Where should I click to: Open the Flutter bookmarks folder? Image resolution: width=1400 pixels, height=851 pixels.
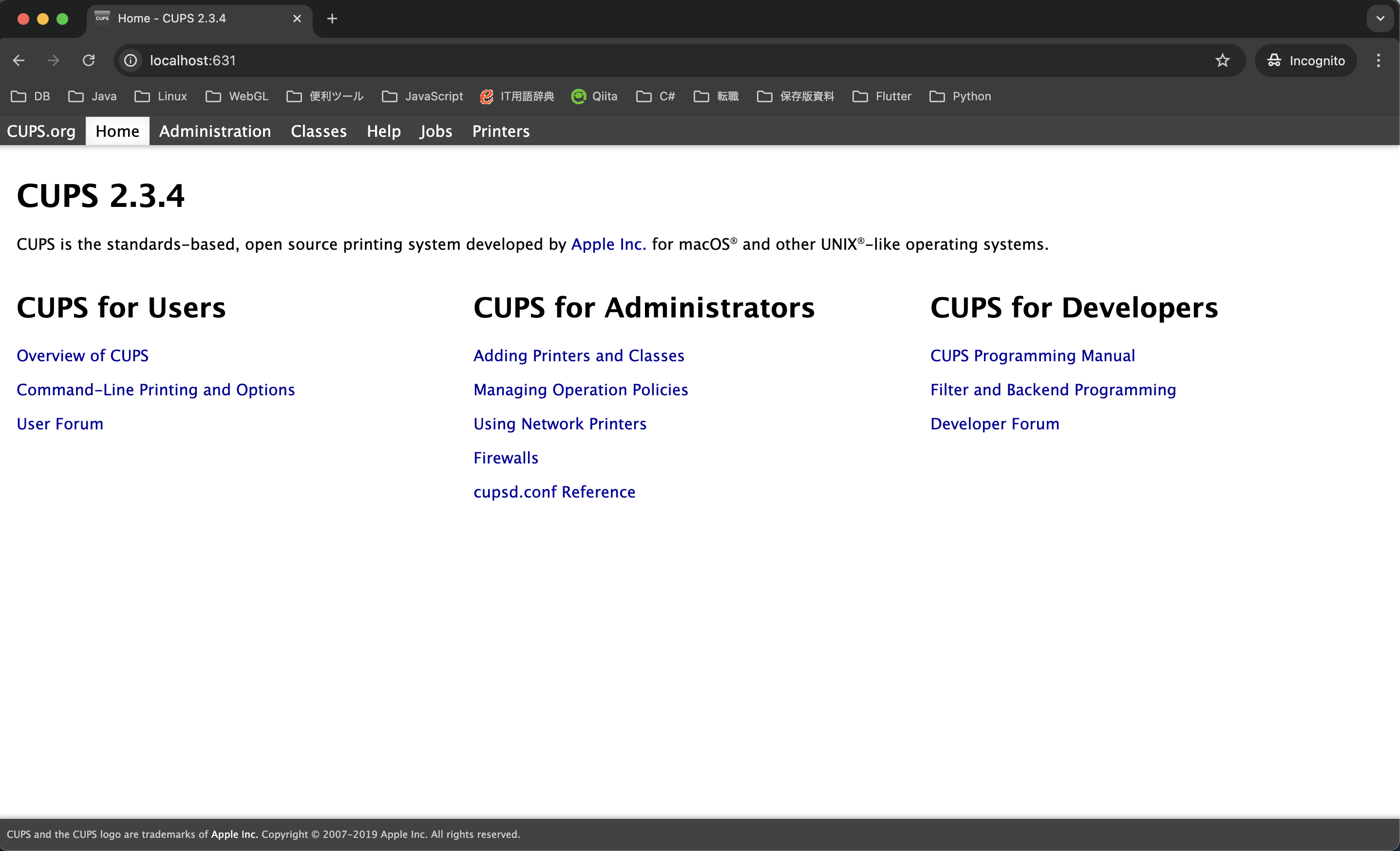881,96
